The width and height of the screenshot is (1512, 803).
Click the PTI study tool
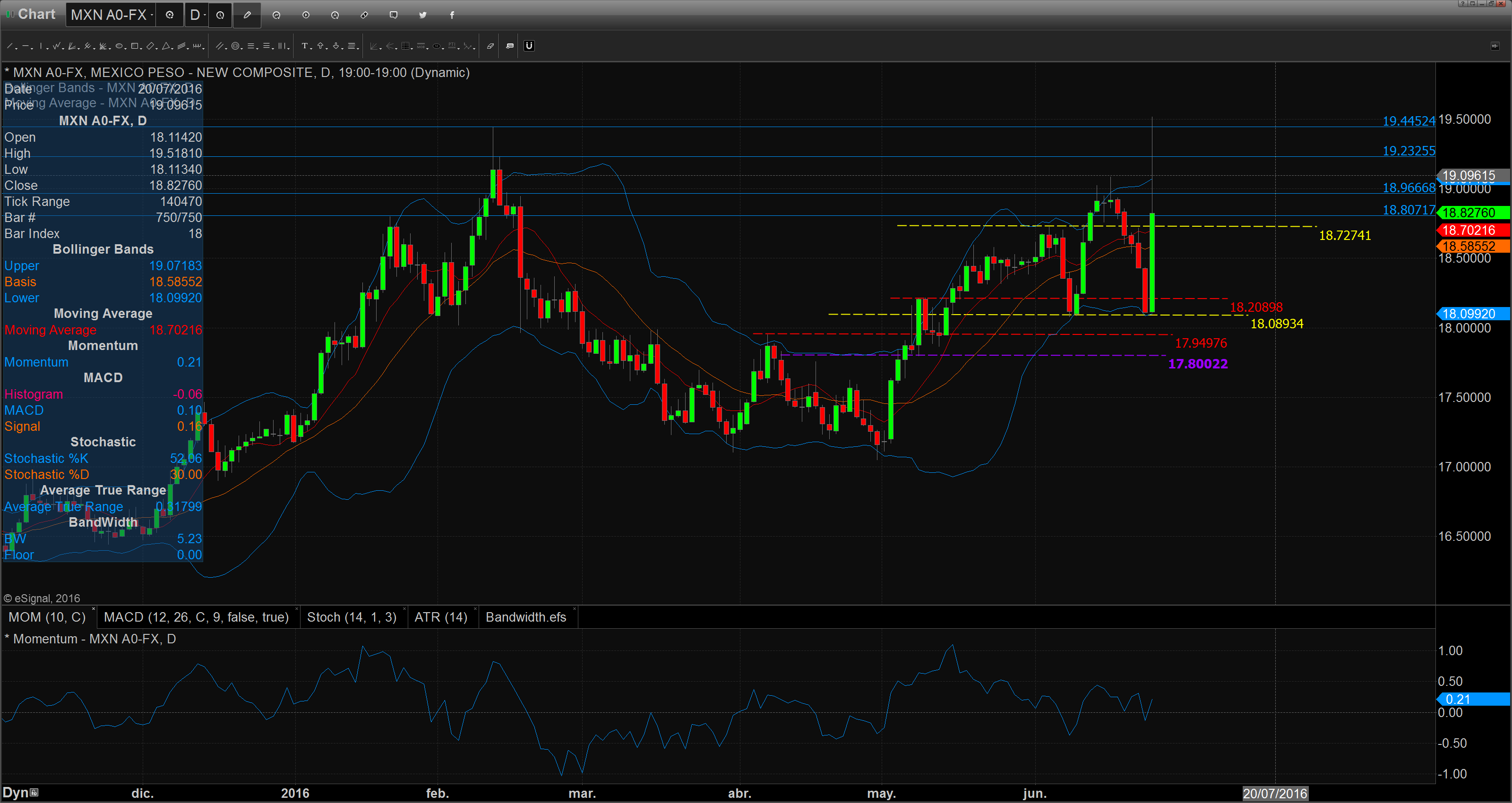452,46
